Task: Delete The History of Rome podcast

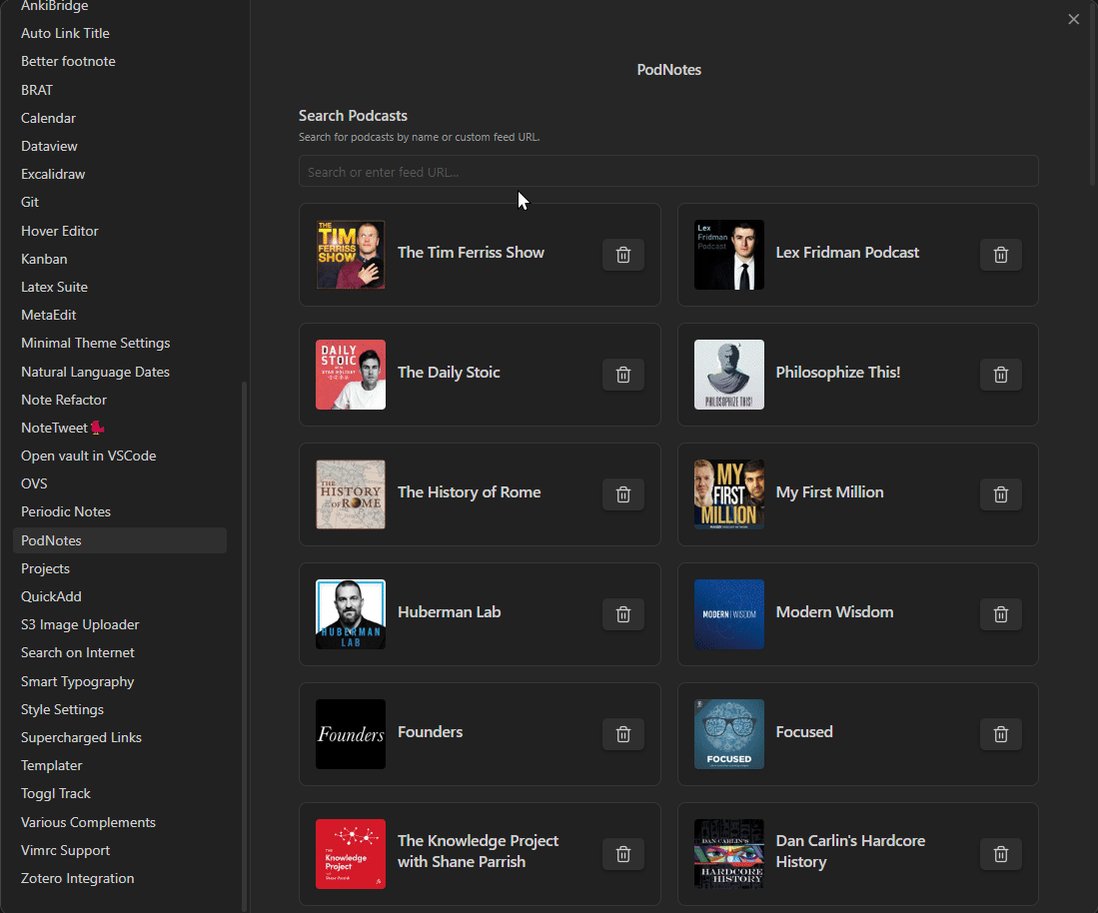Action: click(x=623, y=494)
